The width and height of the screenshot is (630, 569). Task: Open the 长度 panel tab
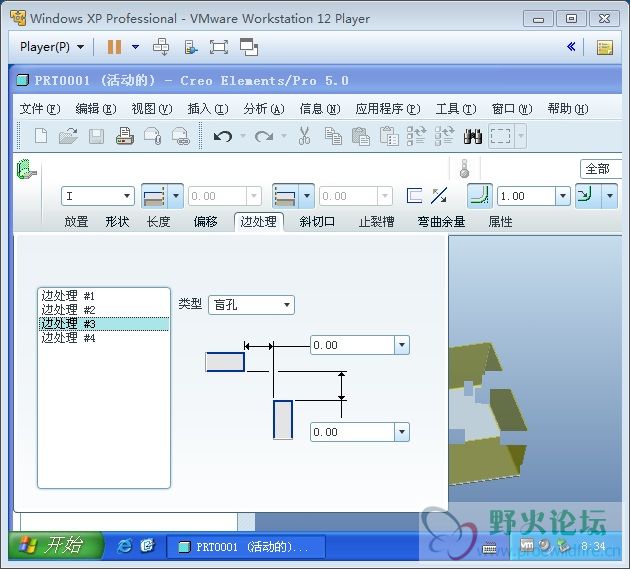(x=159, y=222)
